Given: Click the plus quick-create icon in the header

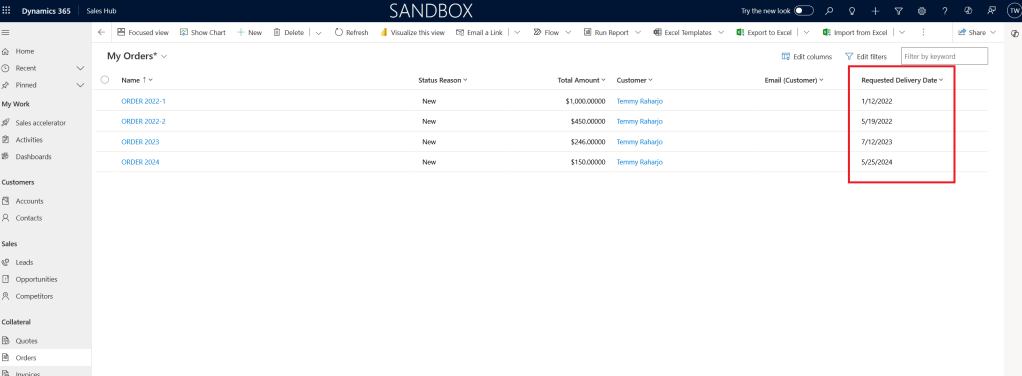Looking at the screenshot, I should pyautogui.click(x=875, y=11).
